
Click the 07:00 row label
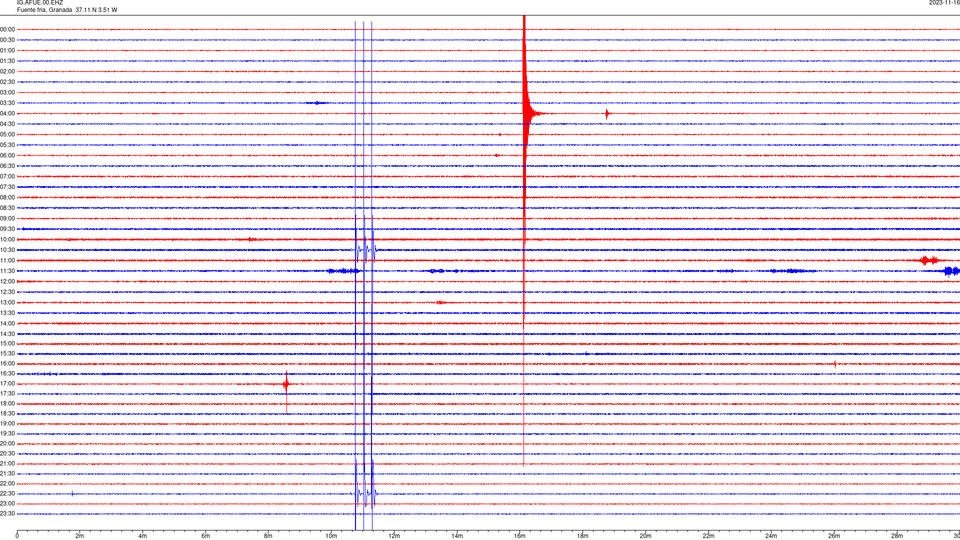click(x=8, y=176)
